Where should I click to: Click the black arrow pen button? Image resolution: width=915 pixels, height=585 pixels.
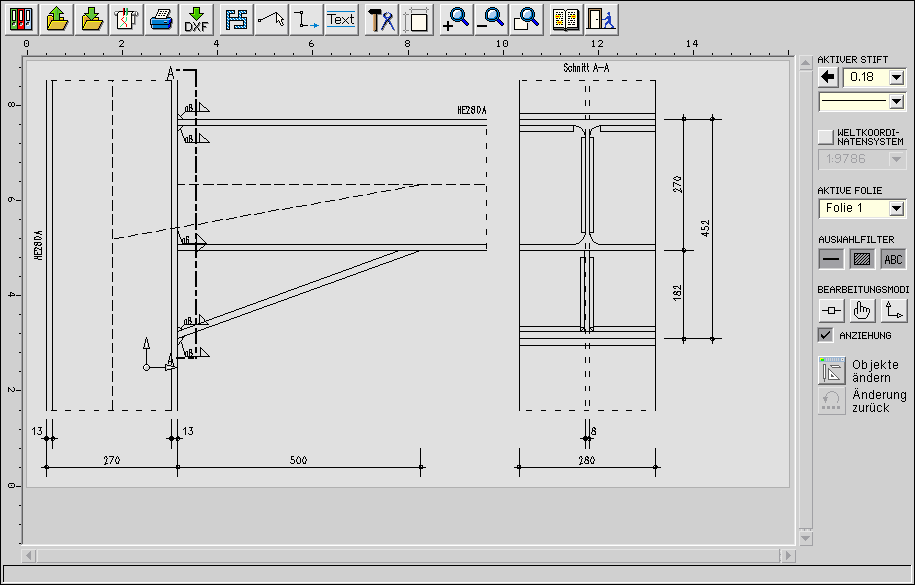click(828, 77)
